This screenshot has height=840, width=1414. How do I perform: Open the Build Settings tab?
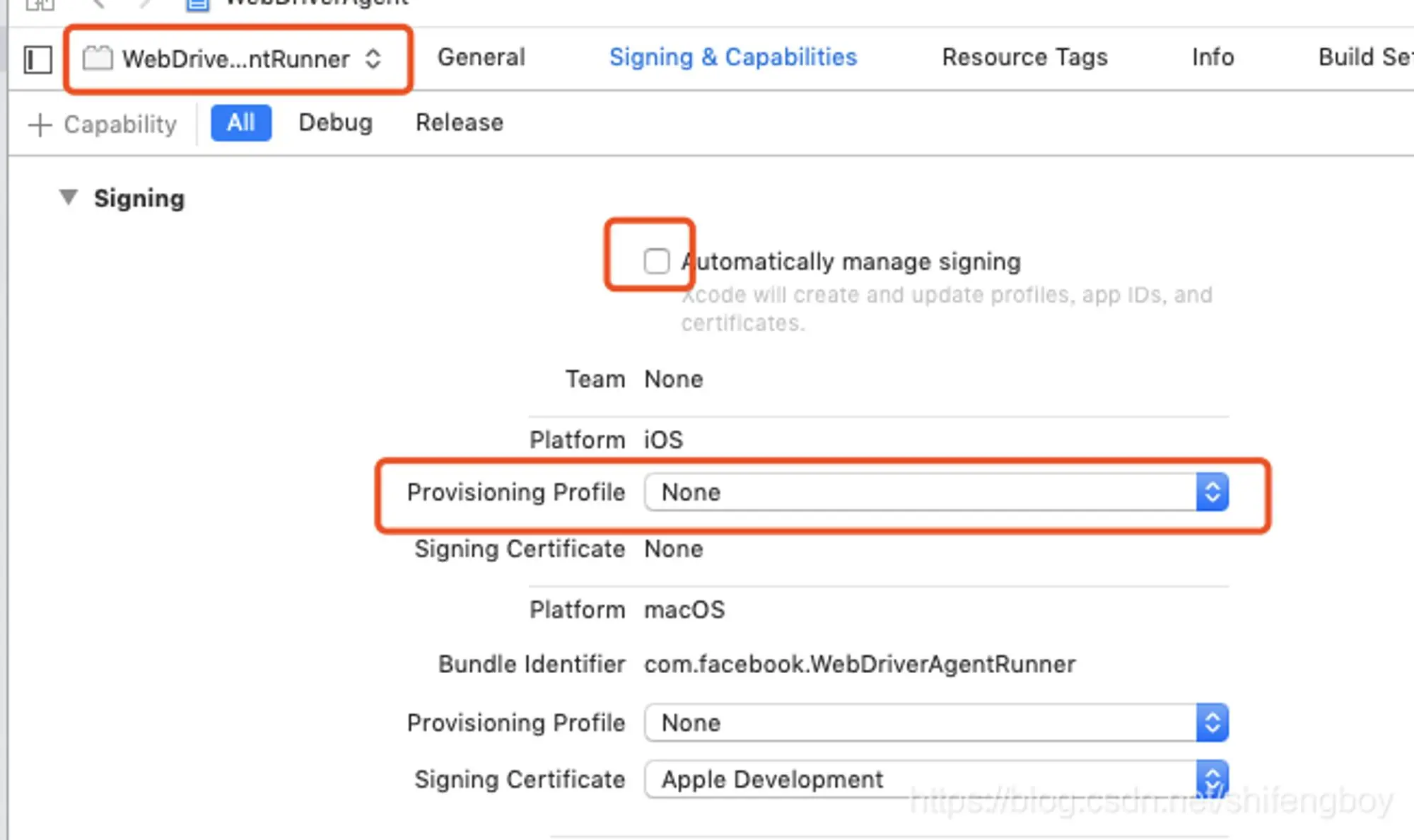click(x=1368, y=57)
